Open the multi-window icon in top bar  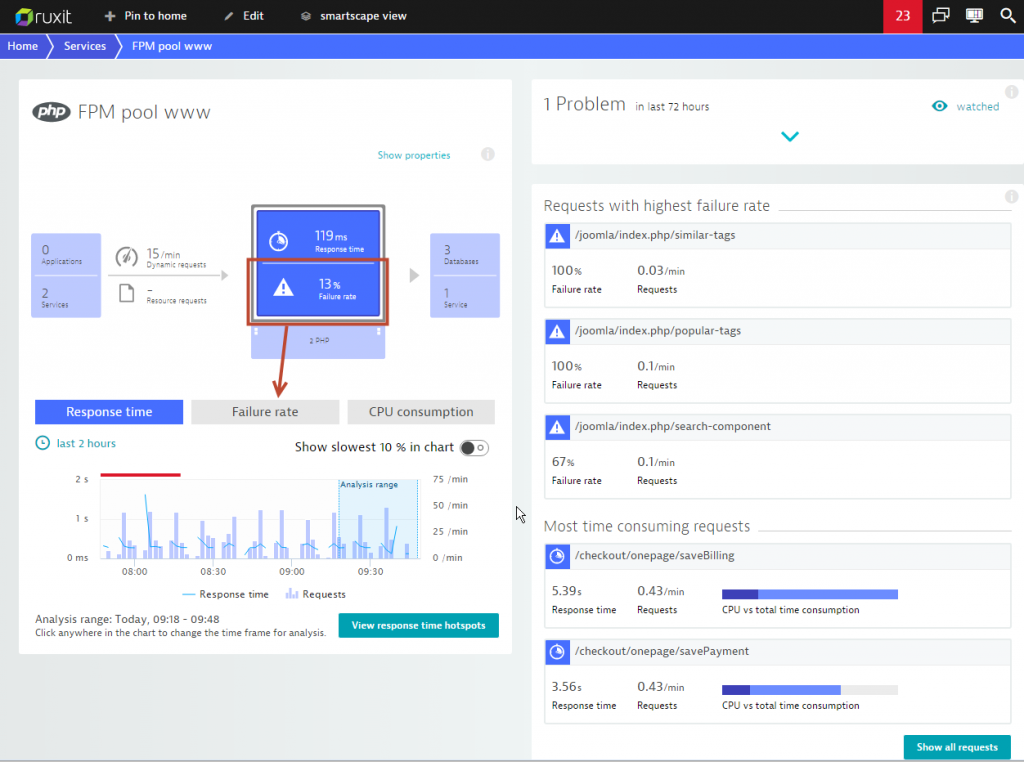pos(940,15)
